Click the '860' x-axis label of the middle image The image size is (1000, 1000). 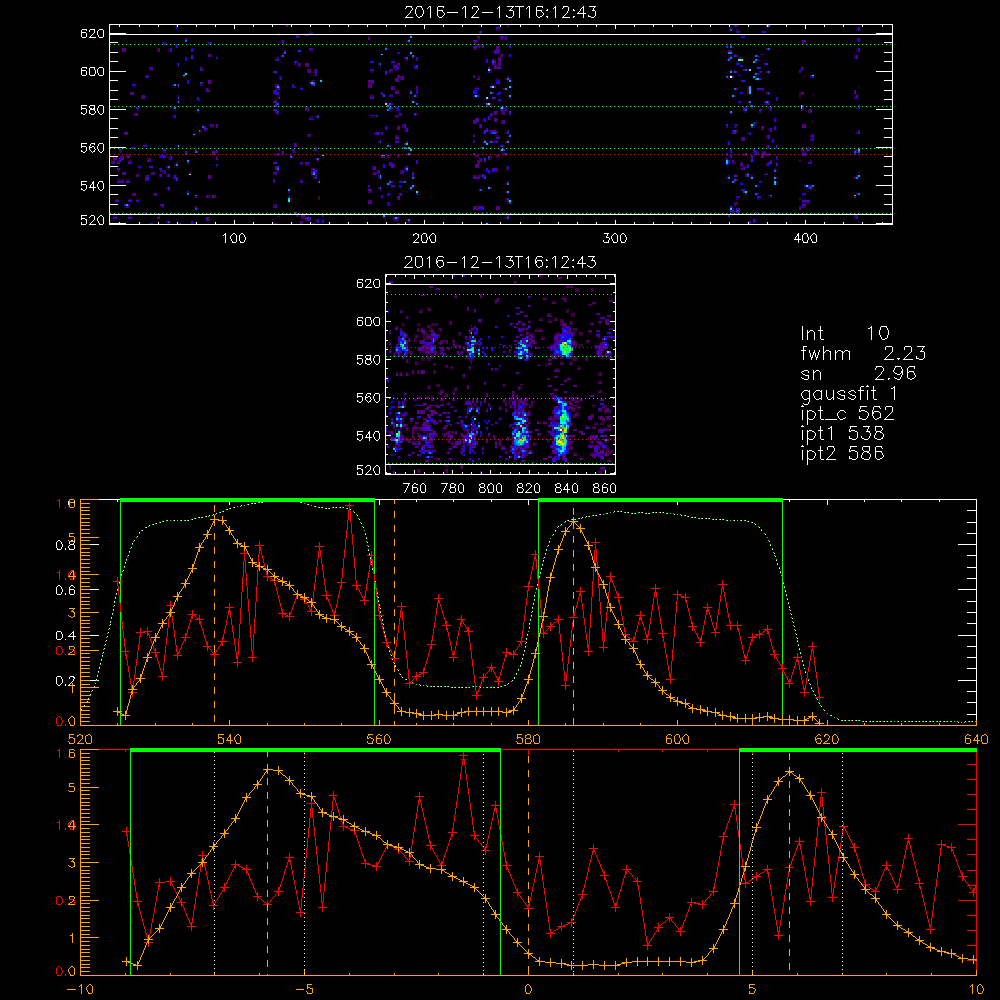605,489
